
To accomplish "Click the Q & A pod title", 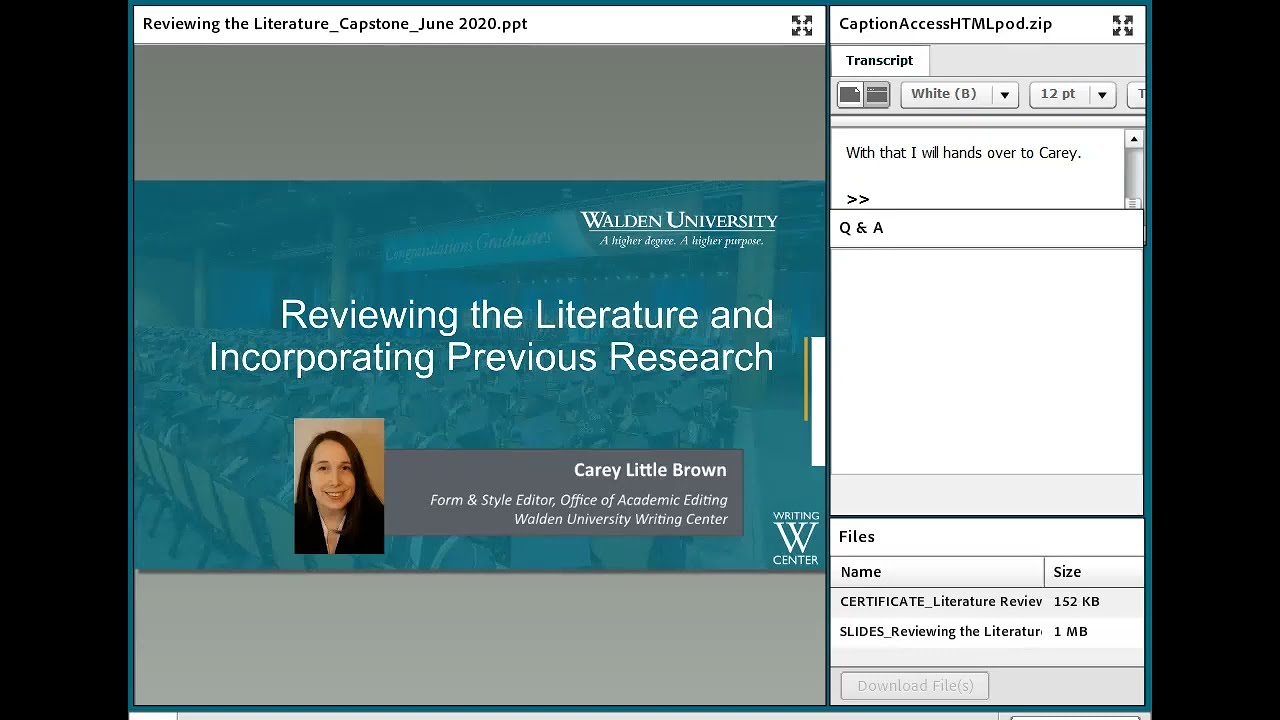I will 861,228.
